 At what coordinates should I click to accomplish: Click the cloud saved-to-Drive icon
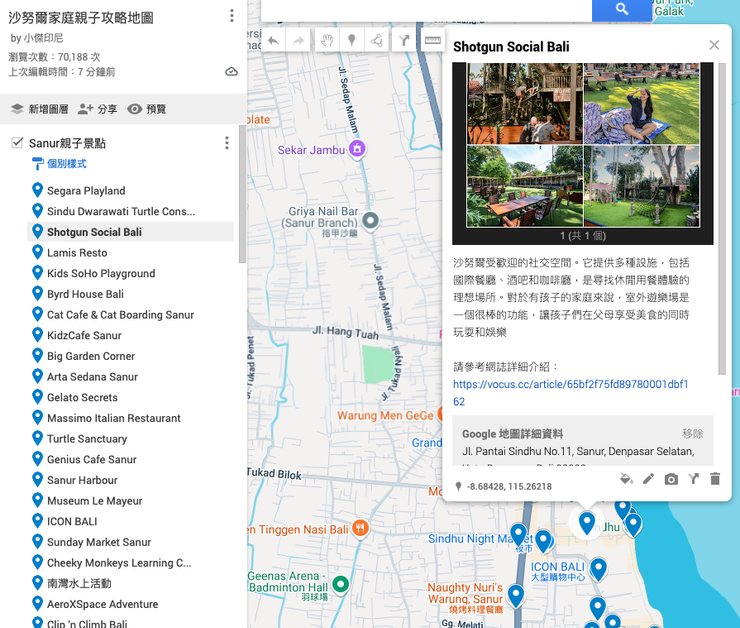[x=231, y=72]
